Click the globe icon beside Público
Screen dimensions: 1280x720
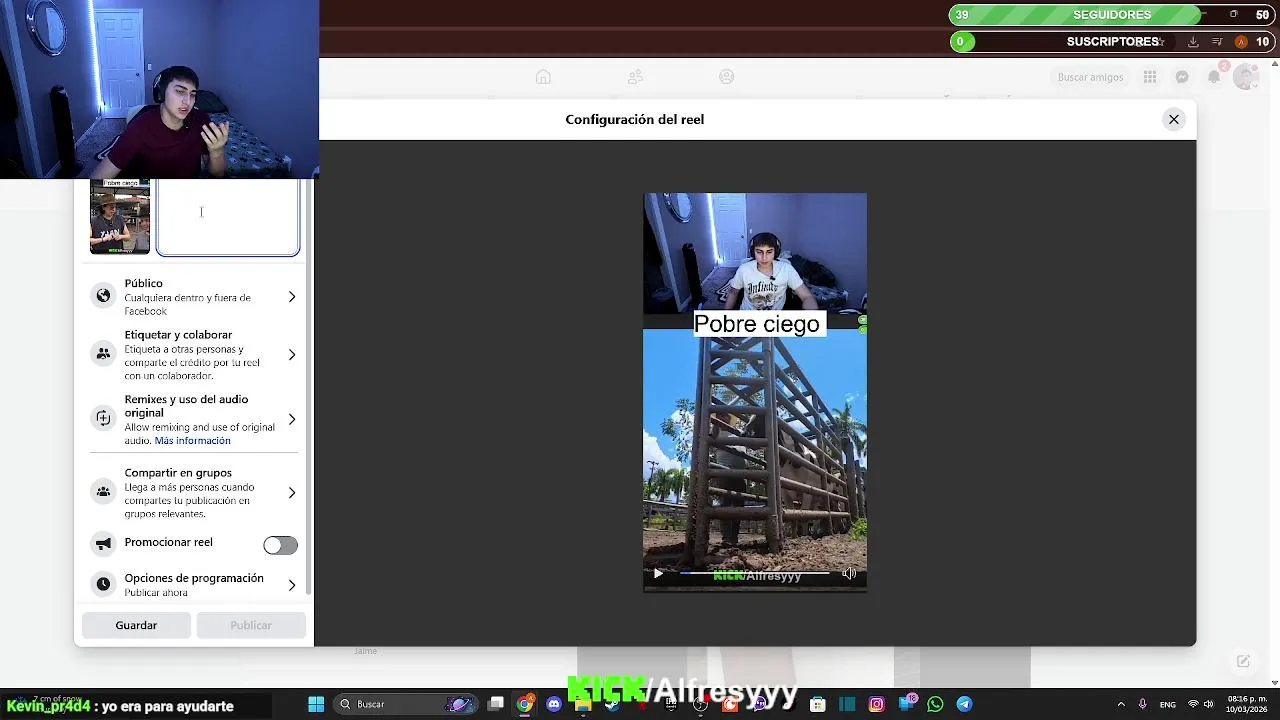(103, 296)
